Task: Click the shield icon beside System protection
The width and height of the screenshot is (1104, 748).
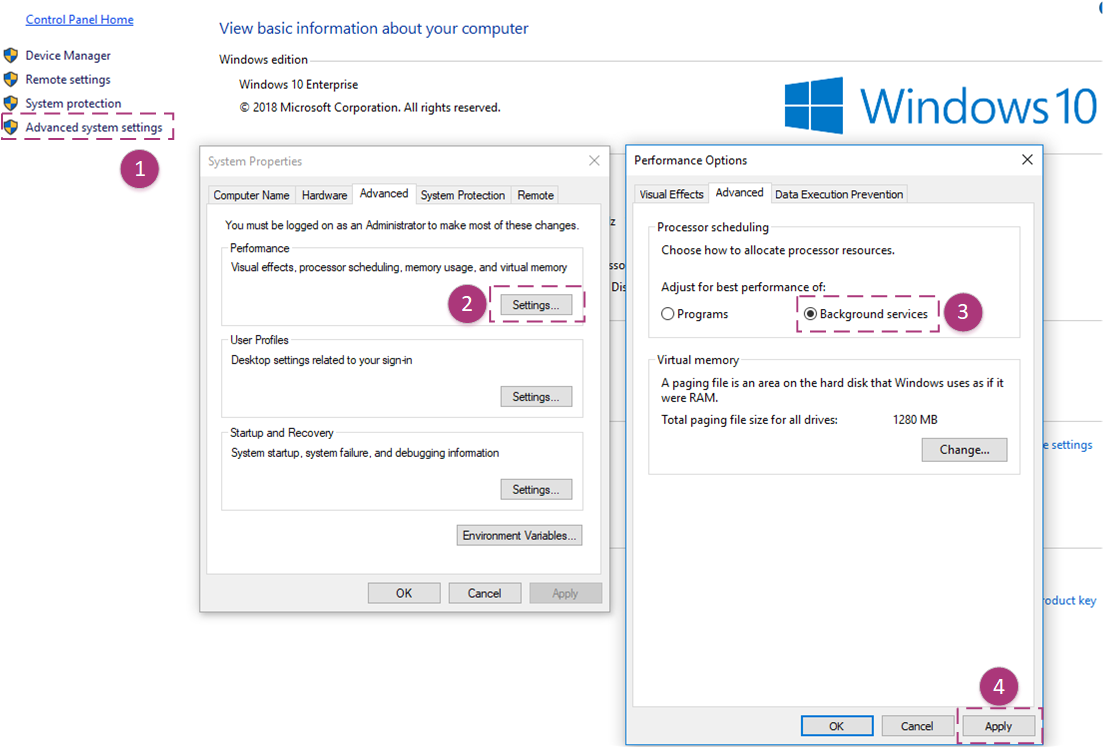Action: [x=11, y=104]
